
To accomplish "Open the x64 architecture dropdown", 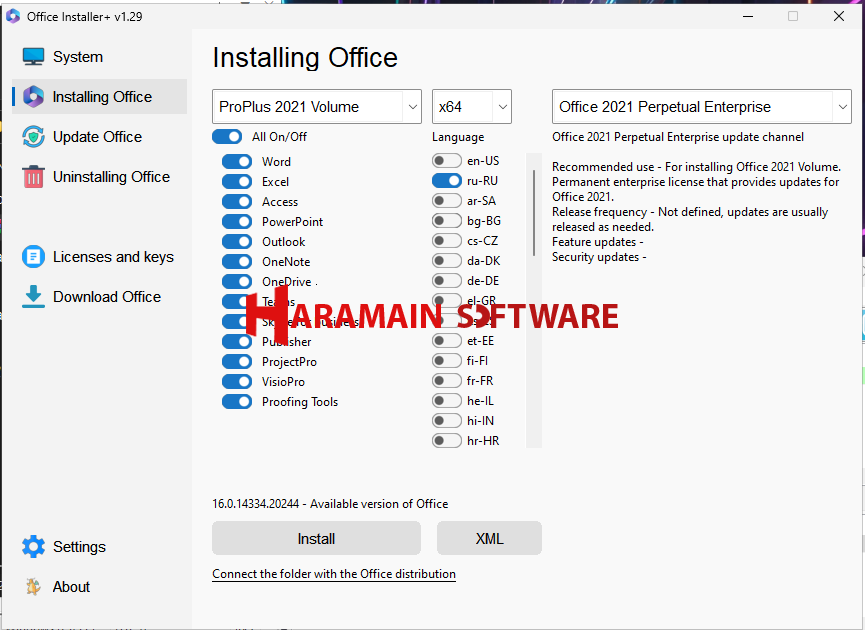I will (x=472, y=107).
